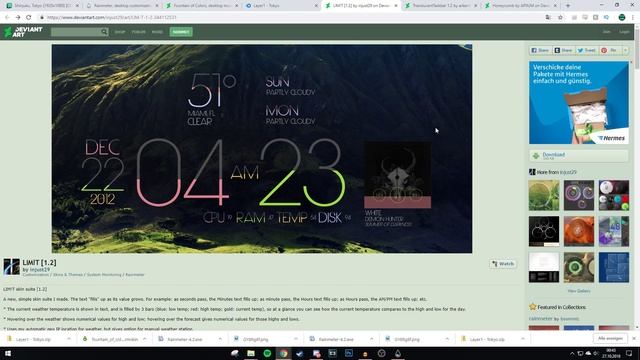Switch to the Honeycomb by APIIUM tab
Viewport: 640px width, 360px height.
520,6
